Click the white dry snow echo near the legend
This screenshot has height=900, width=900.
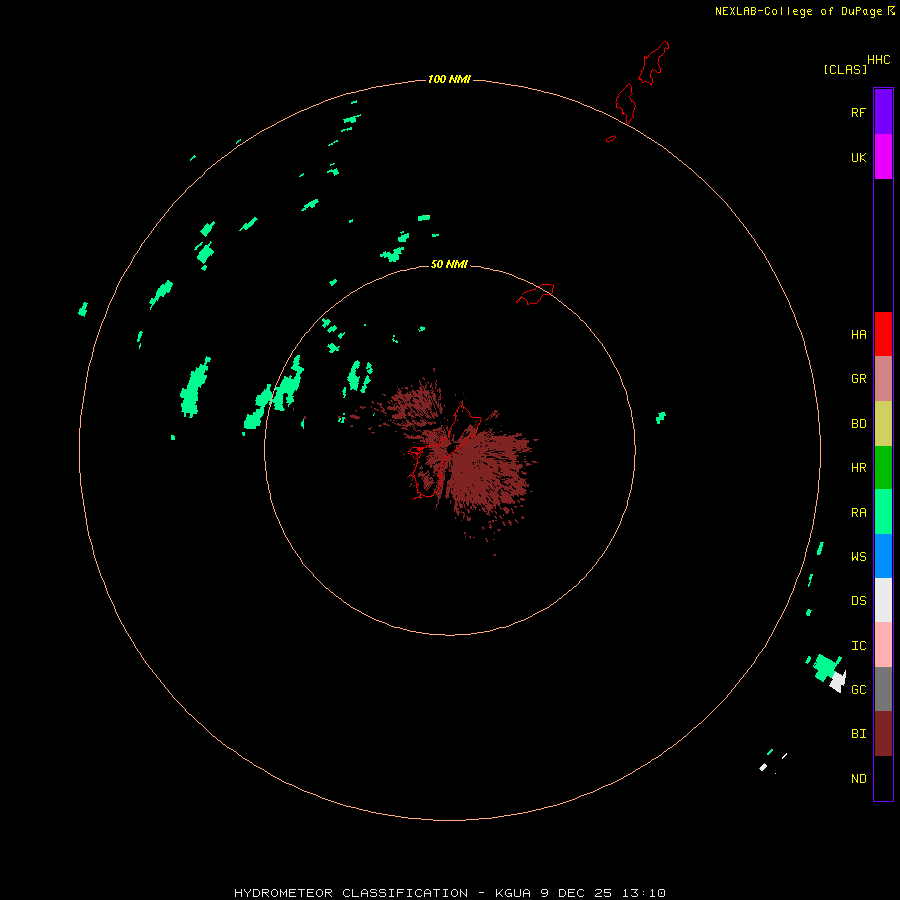(x=838, y=681)
